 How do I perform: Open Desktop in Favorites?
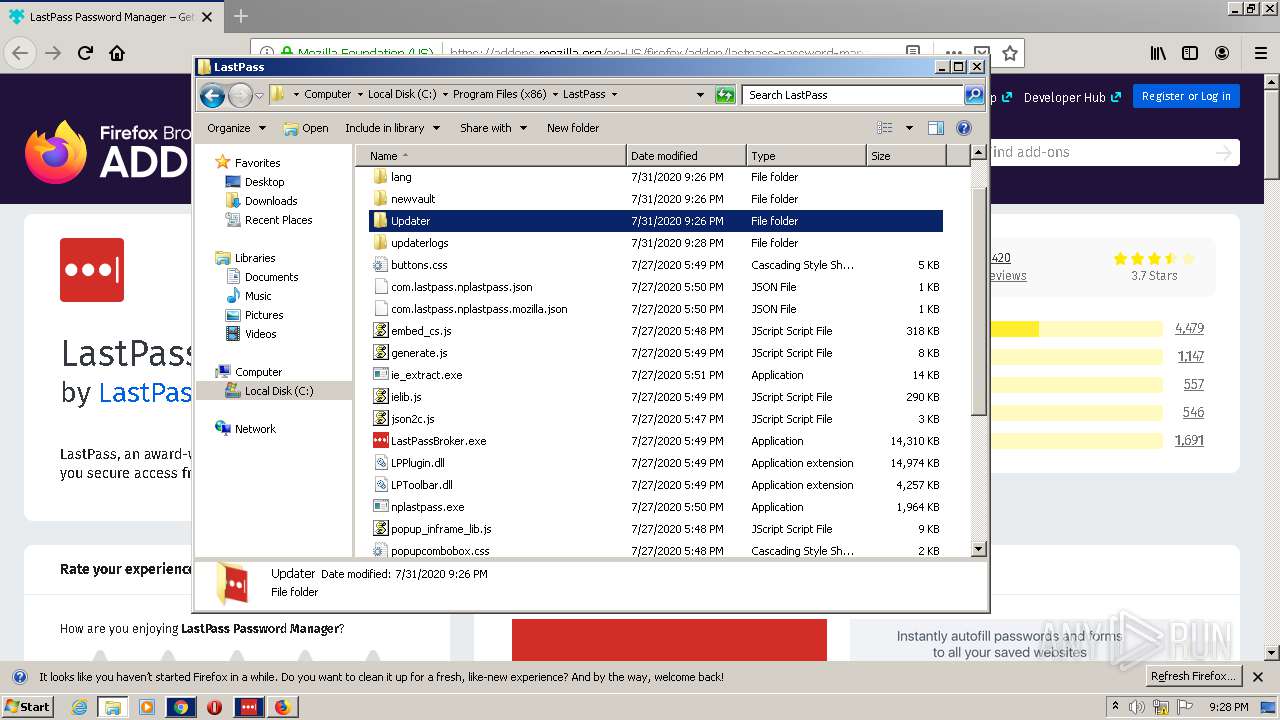tap(264, 182)
